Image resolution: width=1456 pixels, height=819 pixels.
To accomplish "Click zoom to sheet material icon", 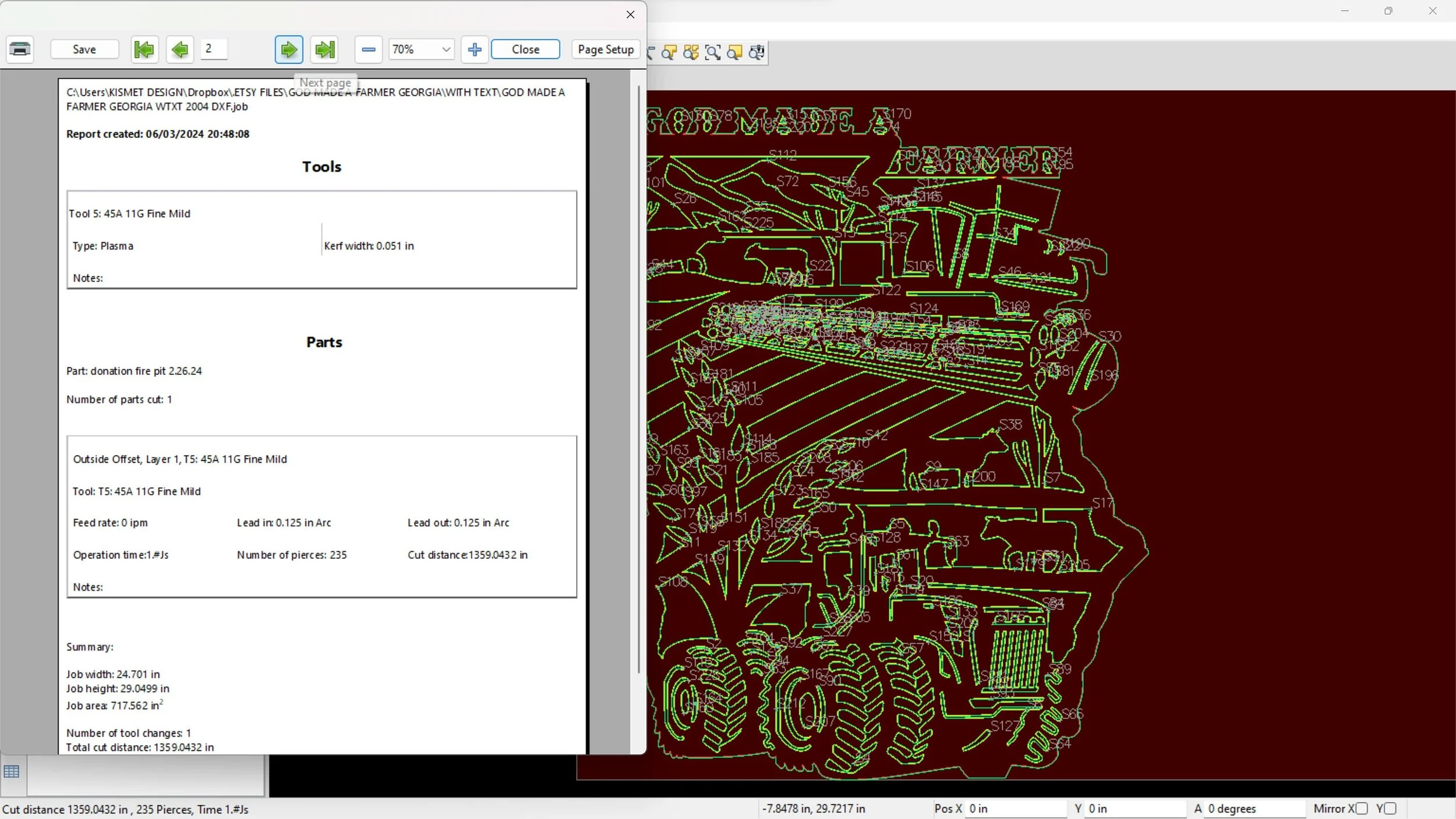I will pyautogui.click(x=735, y=53).
